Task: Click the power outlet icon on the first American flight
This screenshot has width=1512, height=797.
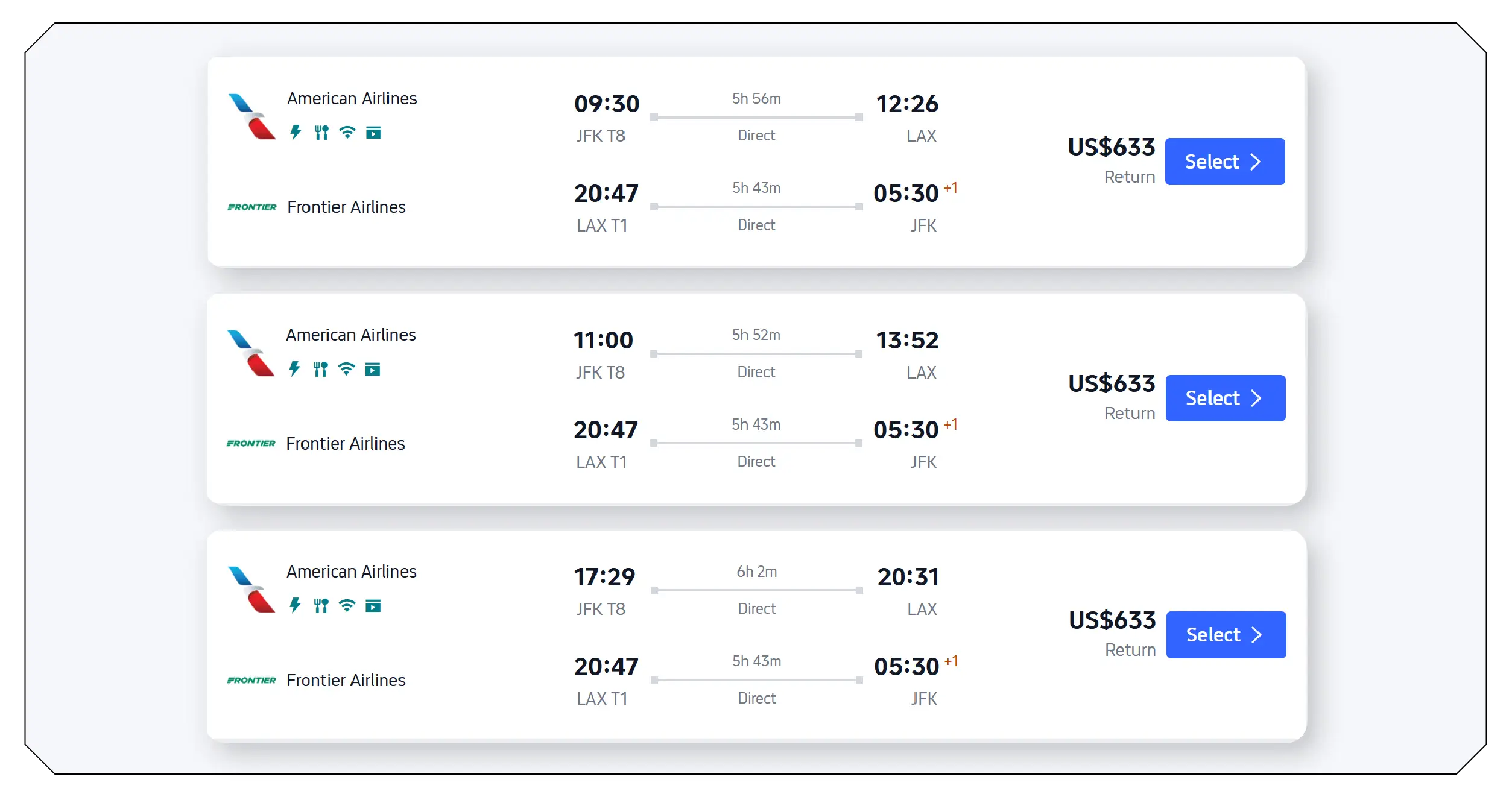Action: (295, 132)
